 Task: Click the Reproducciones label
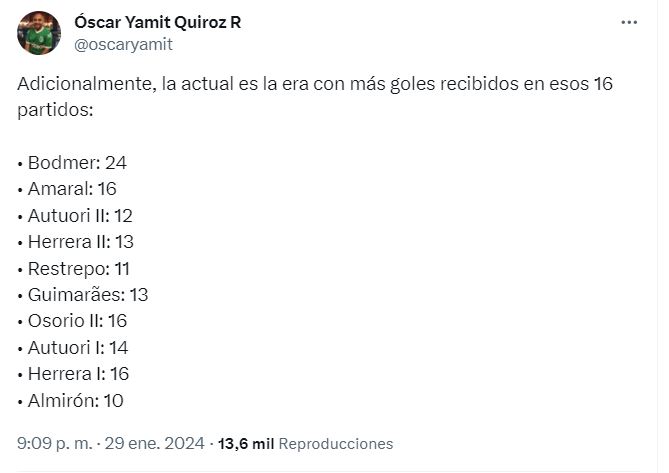coord(336,443)
